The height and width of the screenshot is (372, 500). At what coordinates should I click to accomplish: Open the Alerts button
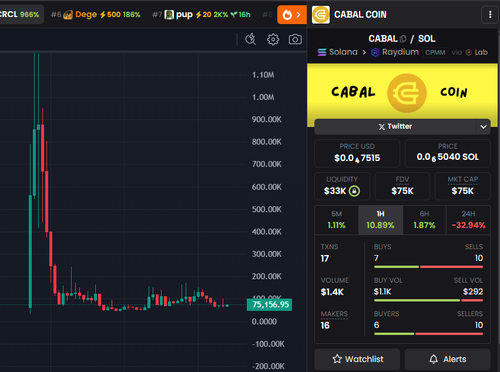click(448, 359)
